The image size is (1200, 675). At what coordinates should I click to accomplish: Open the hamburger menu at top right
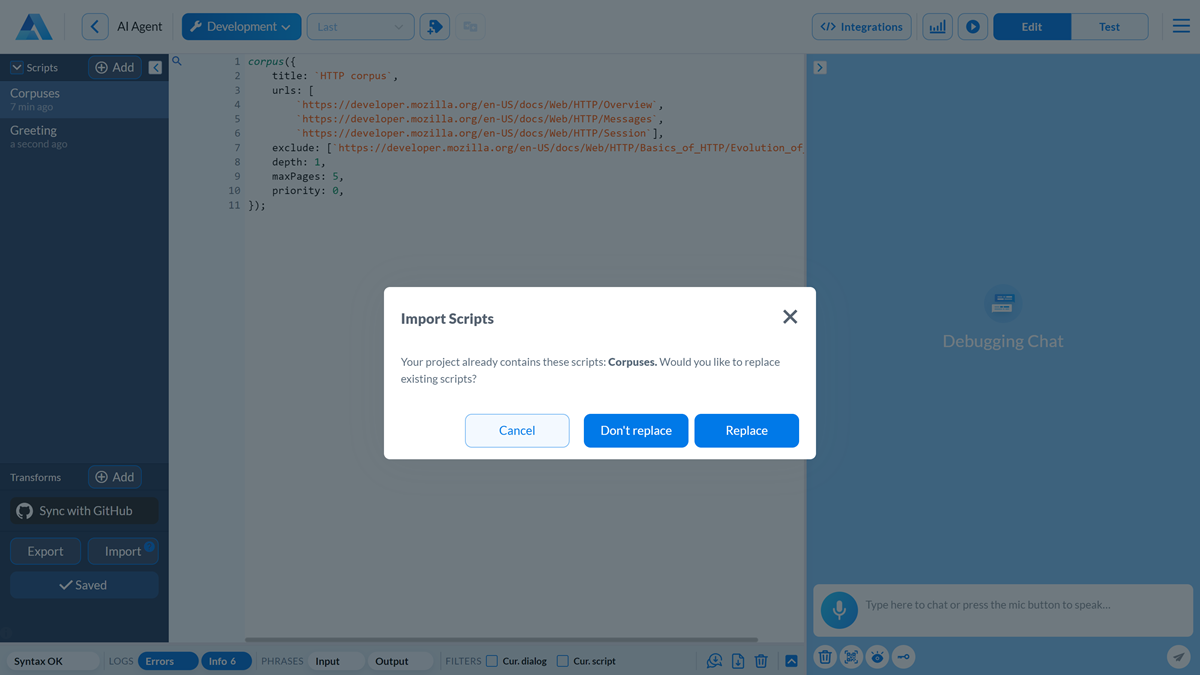1180,26
